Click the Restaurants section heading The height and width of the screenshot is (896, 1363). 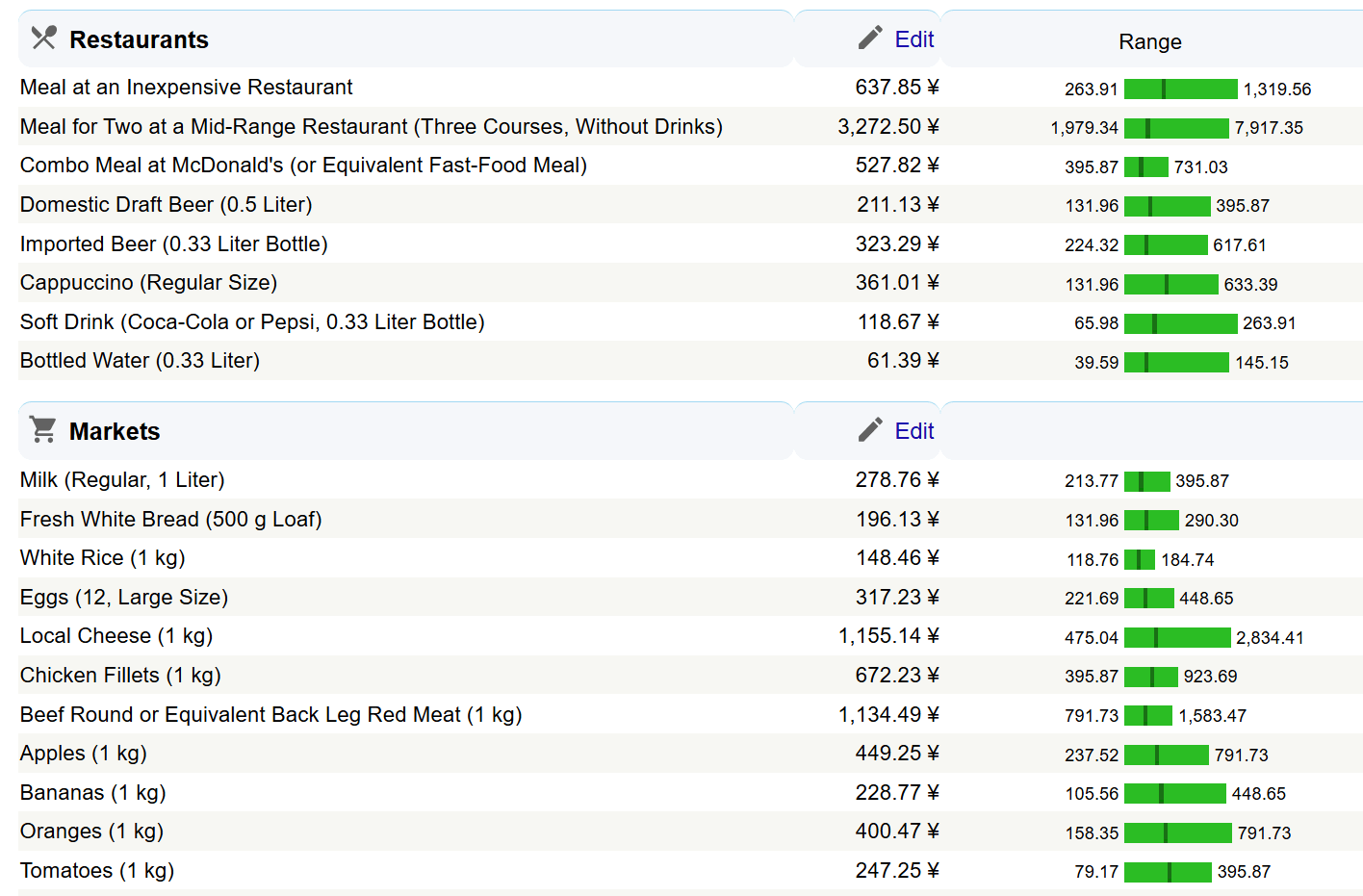click(x=139, y=39)
